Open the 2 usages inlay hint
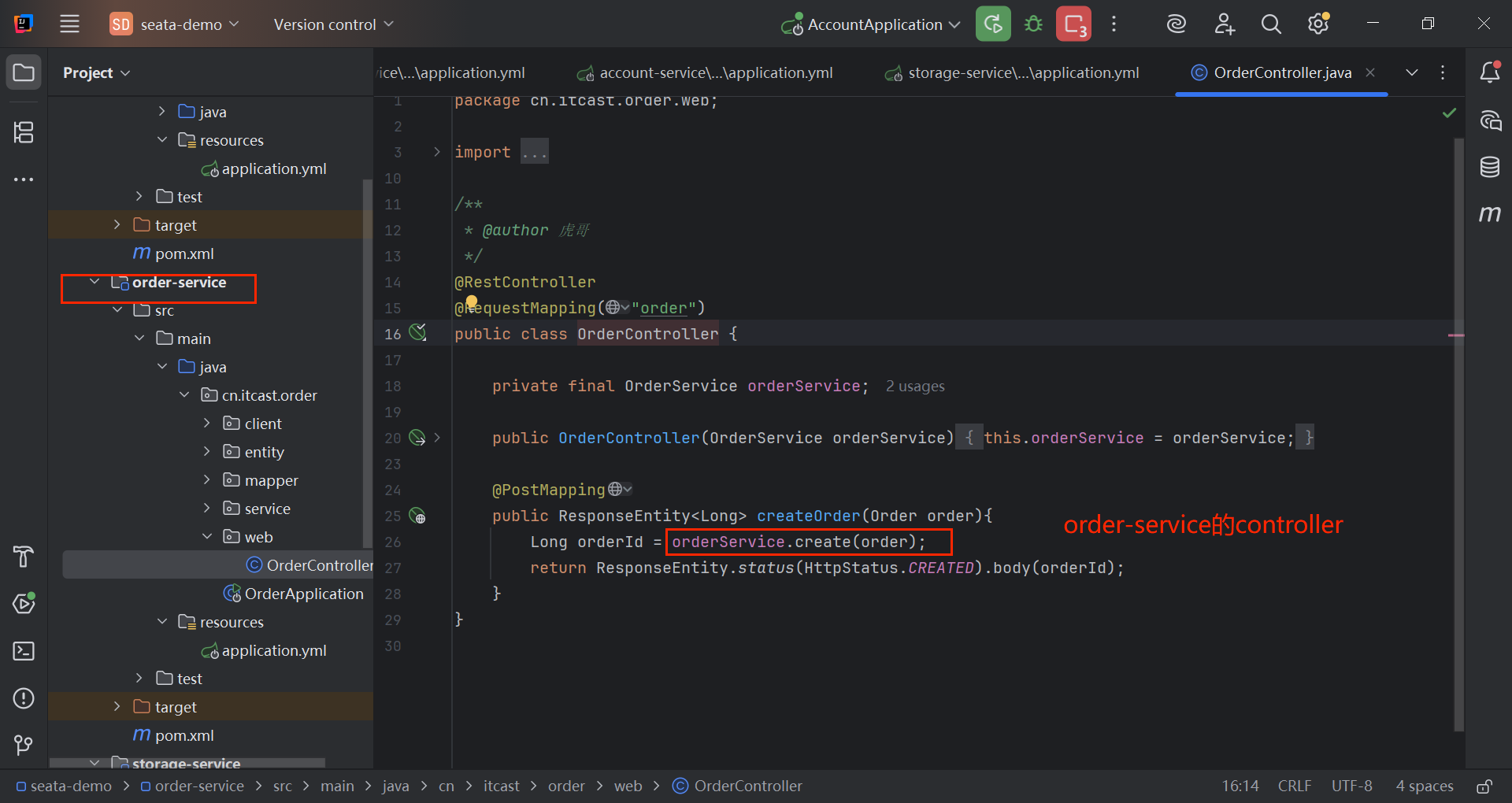This screenshot has width=1512, height=803. pos(915,387)
